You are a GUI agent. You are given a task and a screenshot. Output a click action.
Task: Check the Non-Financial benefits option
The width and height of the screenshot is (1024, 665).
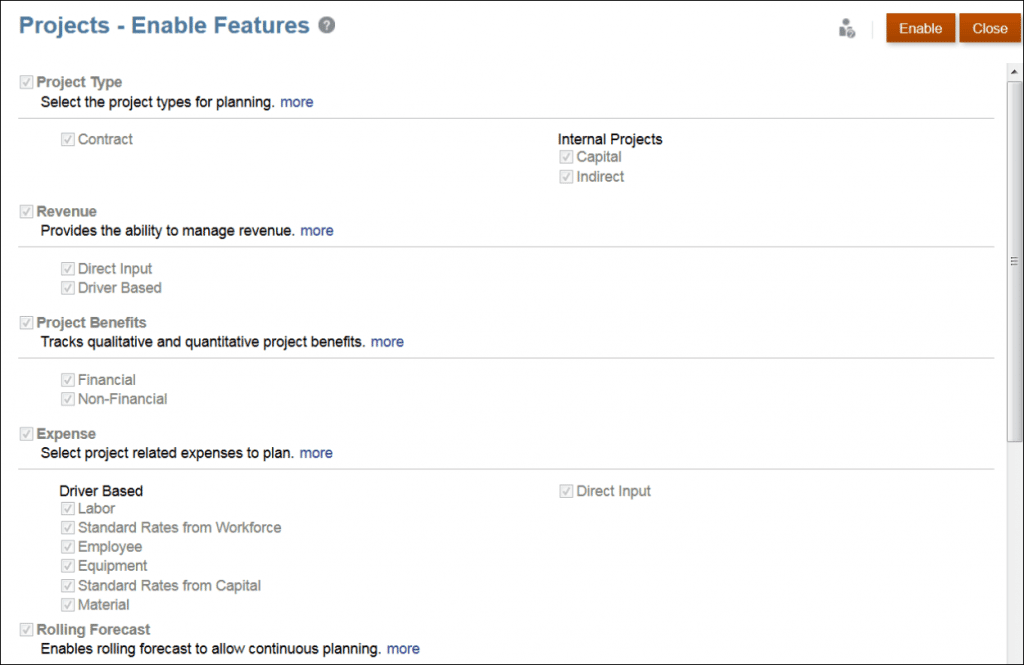coord(67,398)
